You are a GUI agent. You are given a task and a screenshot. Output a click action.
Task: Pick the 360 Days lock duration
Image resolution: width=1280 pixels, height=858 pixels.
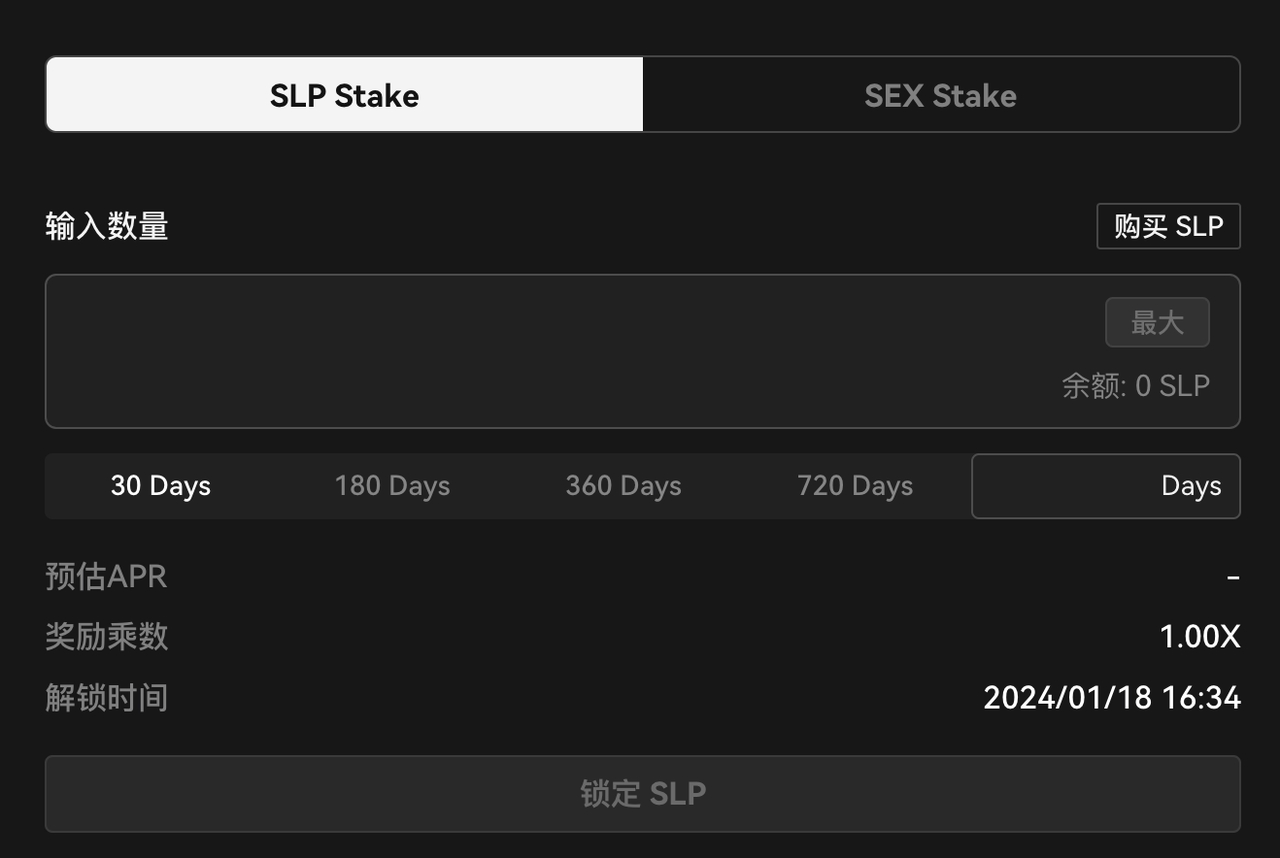(x=623, y=486)
